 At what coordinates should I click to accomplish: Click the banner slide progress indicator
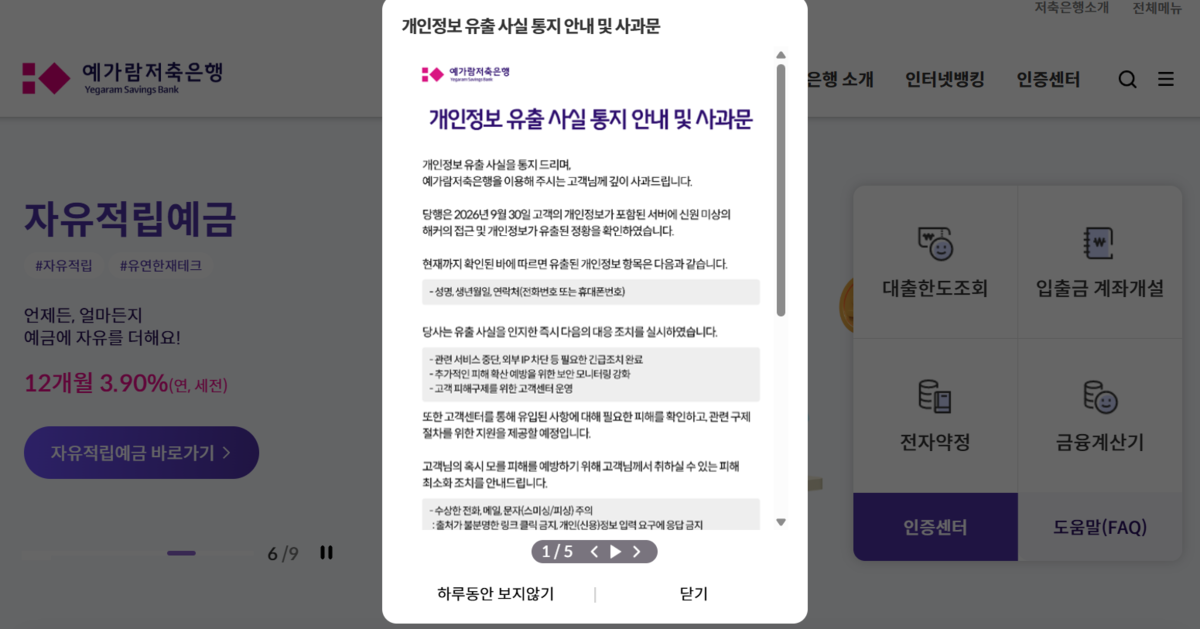point(181,553)
